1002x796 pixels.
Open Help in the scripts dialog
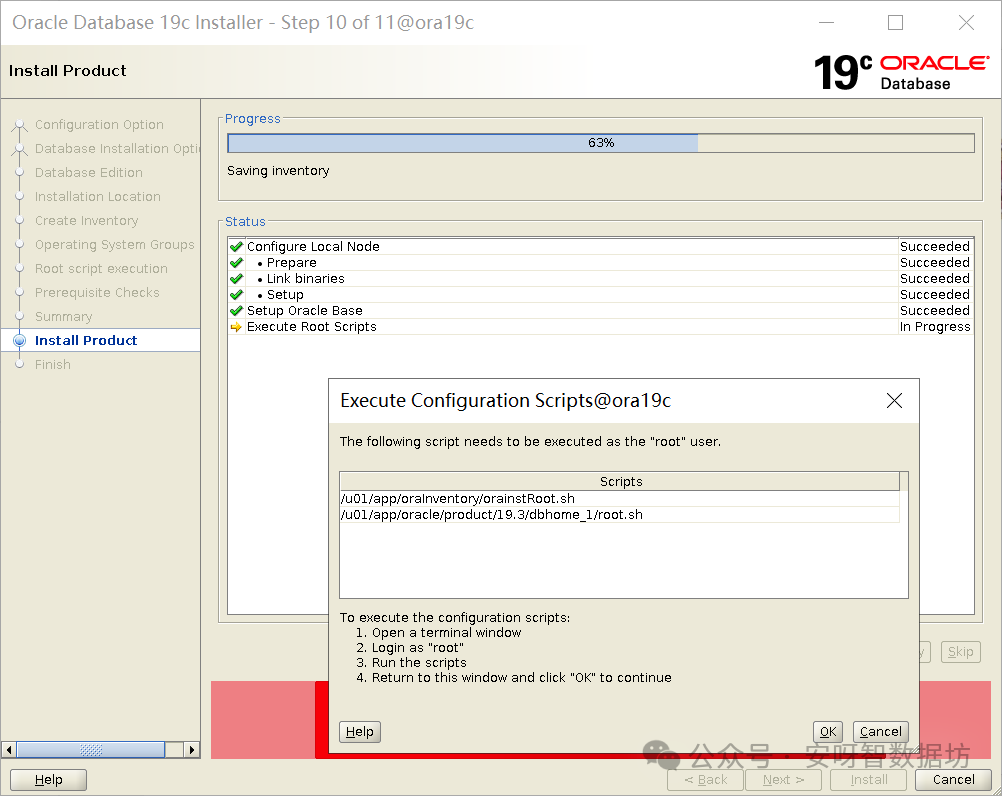(x=360, y=731)
